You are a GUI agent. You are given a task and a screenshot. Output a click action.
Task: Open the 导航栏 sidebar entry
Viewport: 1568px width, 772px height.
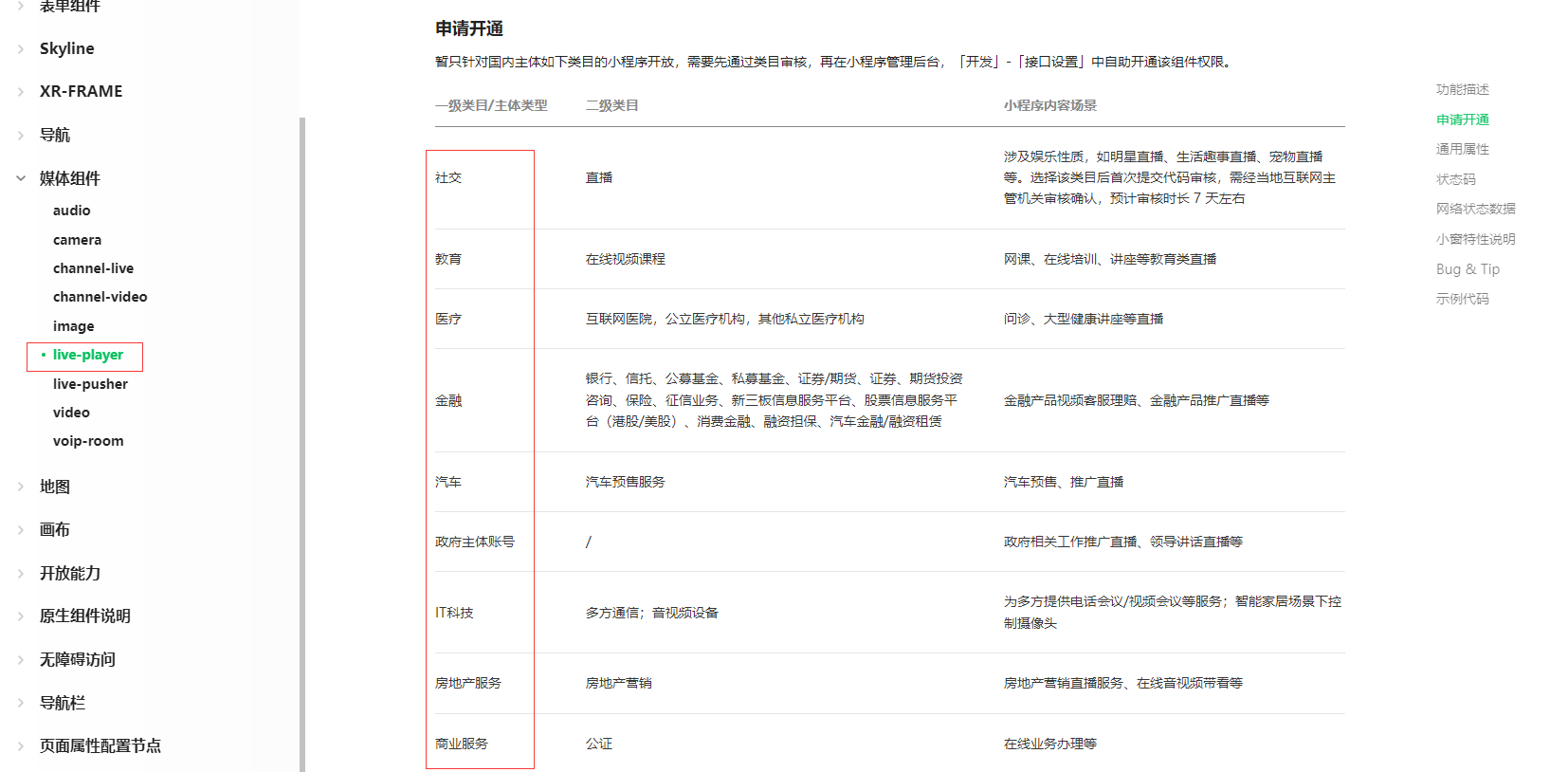pyautogui.click(x=63, y=703)
